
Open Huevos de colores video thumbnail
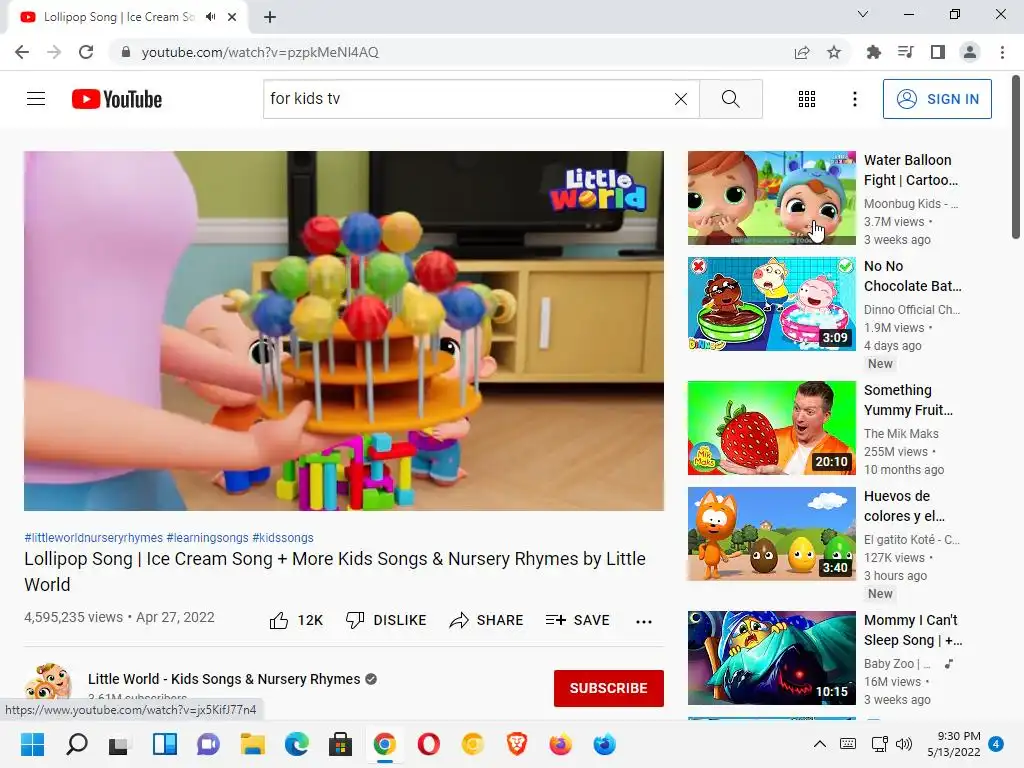(771, 534)
